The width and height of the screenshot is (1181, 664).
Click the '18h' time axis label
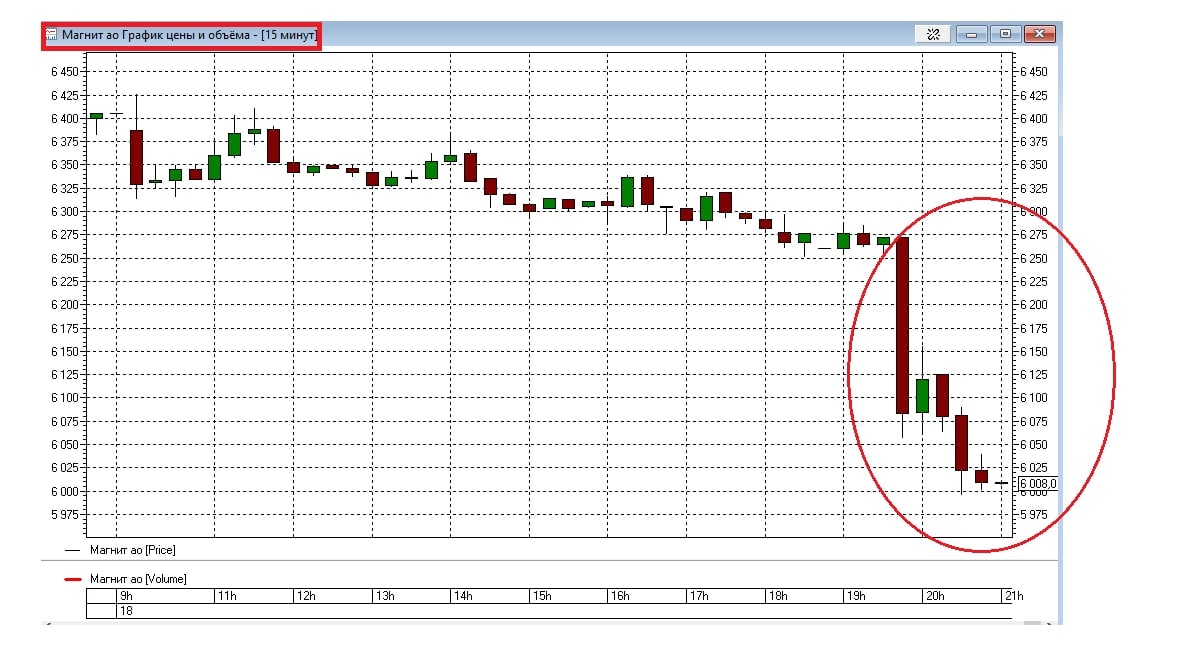pyautogui.click(x=778, y=596)
